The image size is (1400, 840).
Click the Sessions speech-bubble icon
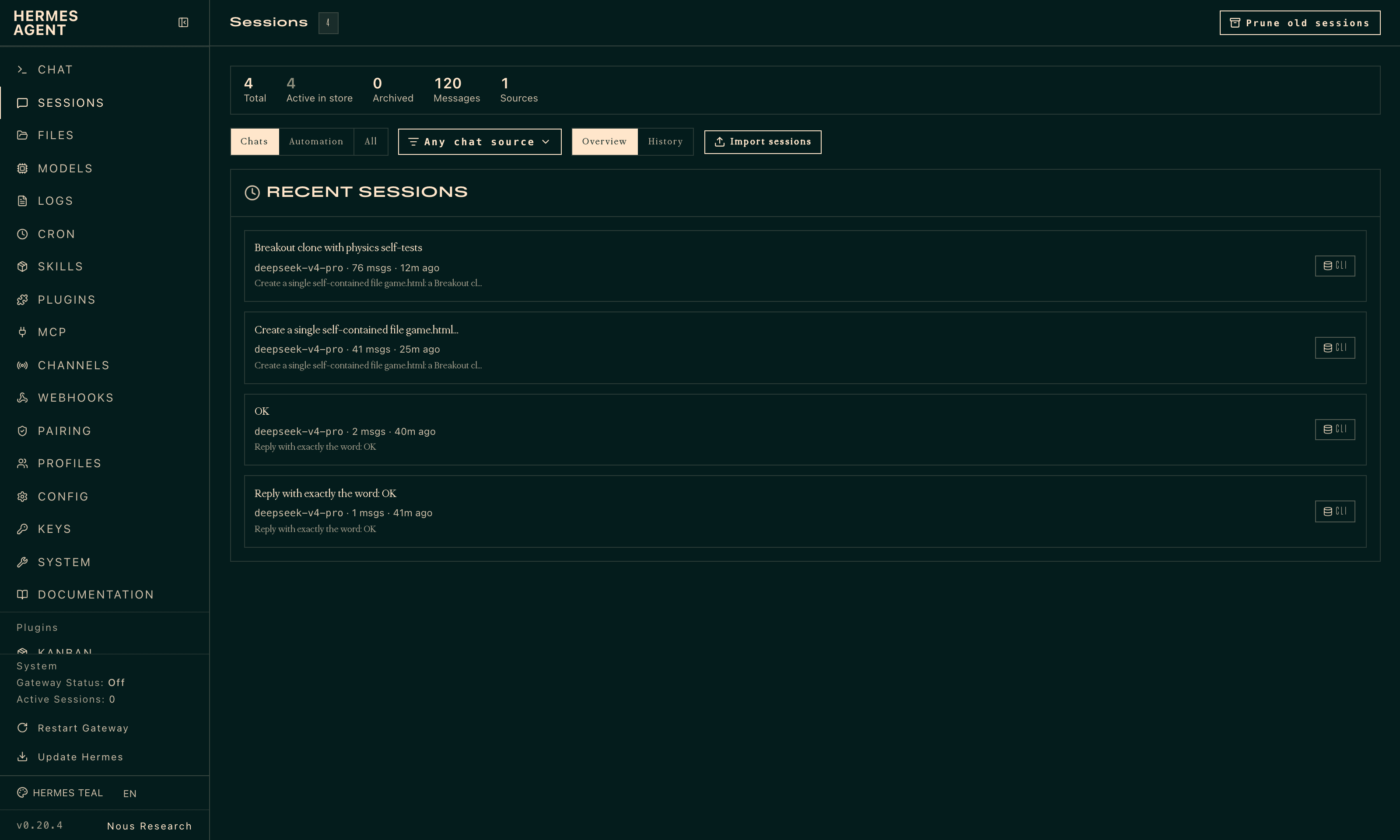click(x=22, y=103)
